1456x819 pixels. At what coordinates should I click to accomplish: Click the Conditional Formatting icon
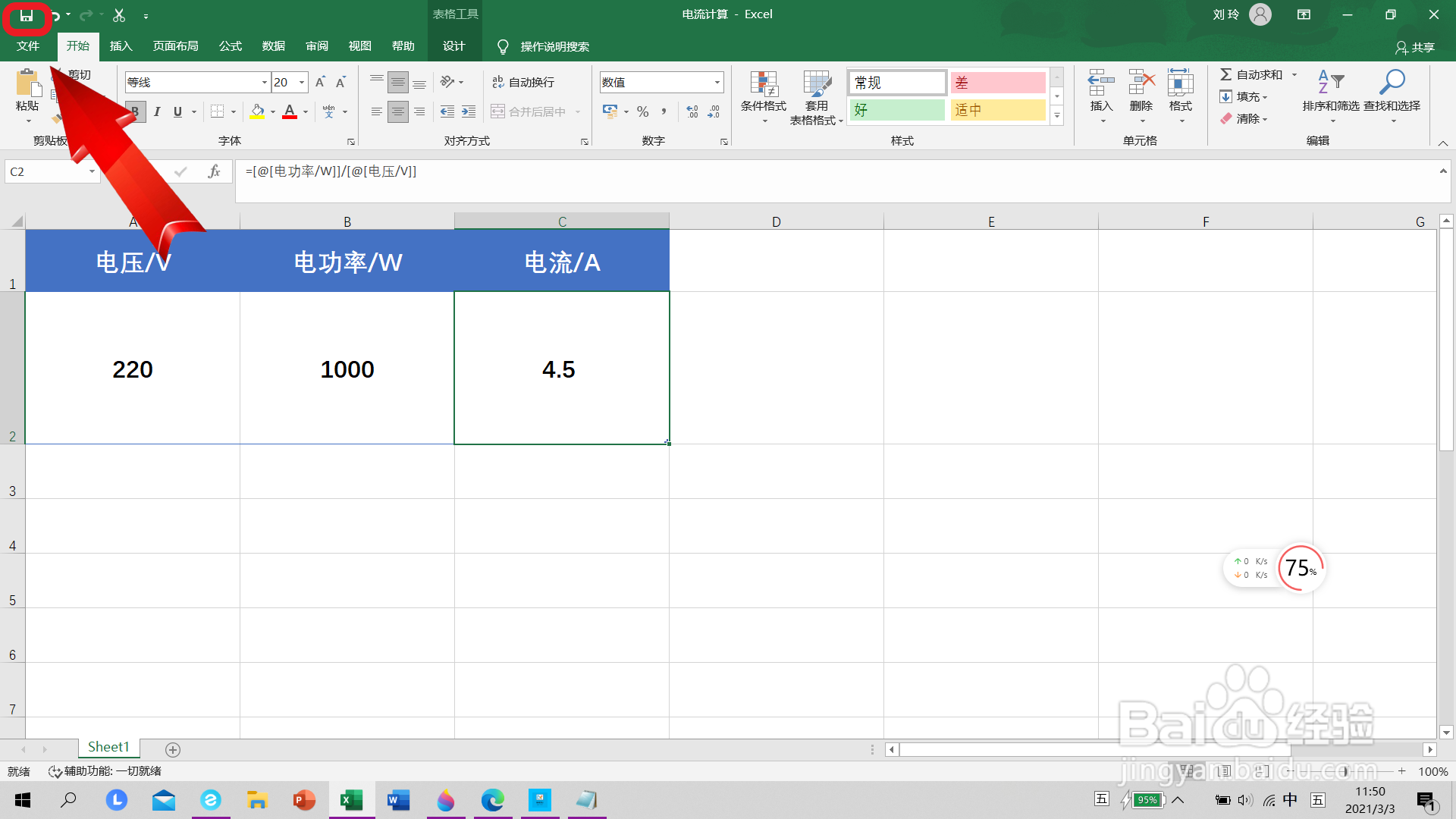pos(763,85)
